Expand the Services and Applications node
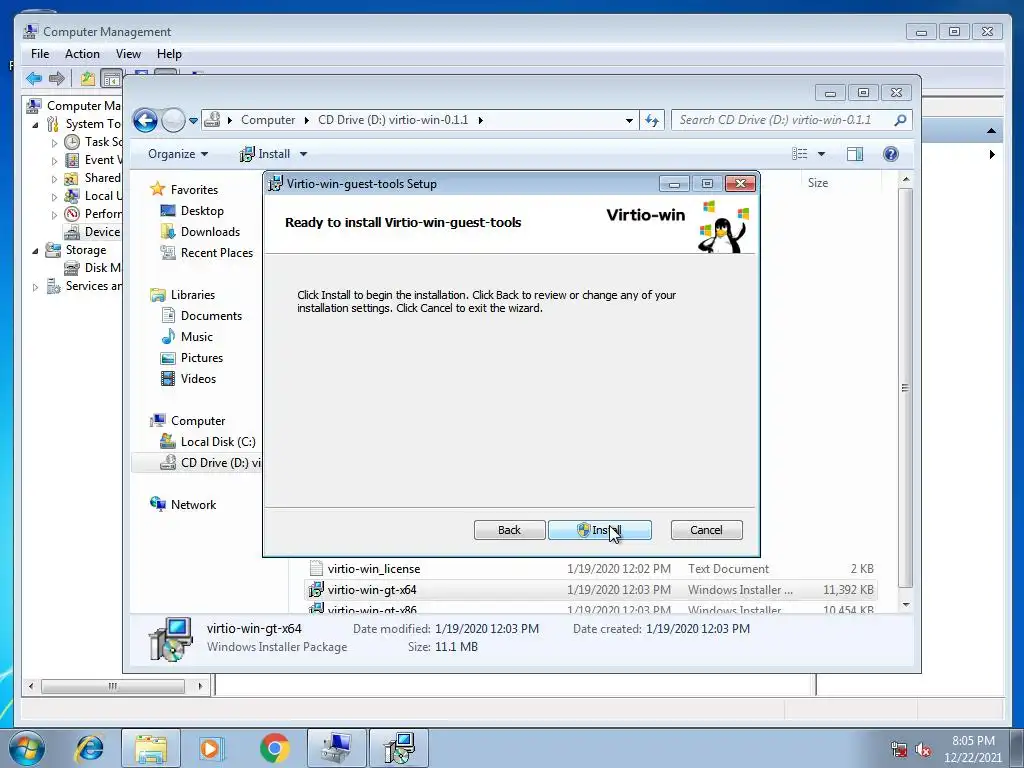The height and width of the screenshot is (768, 1024). [35, 287]
